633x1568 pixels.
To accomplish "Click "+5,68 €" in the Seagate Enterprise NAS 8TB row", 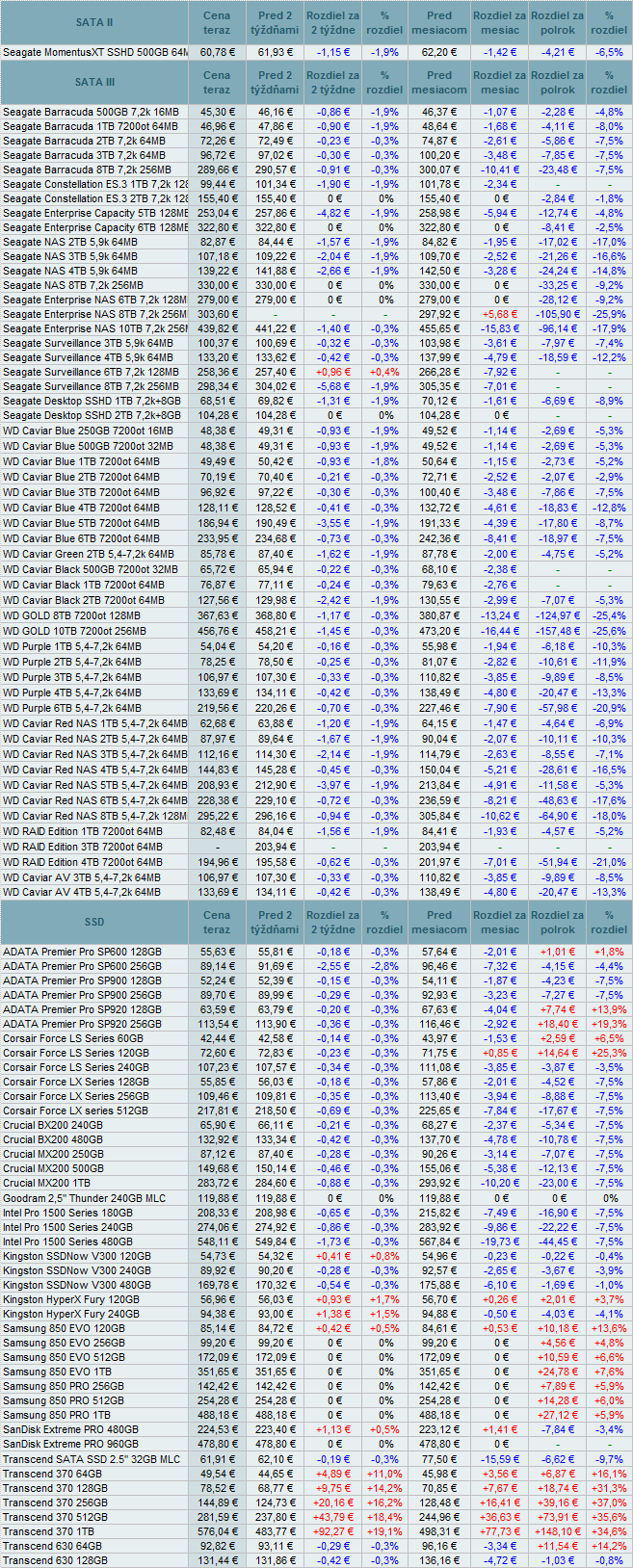I will [499, 314].
